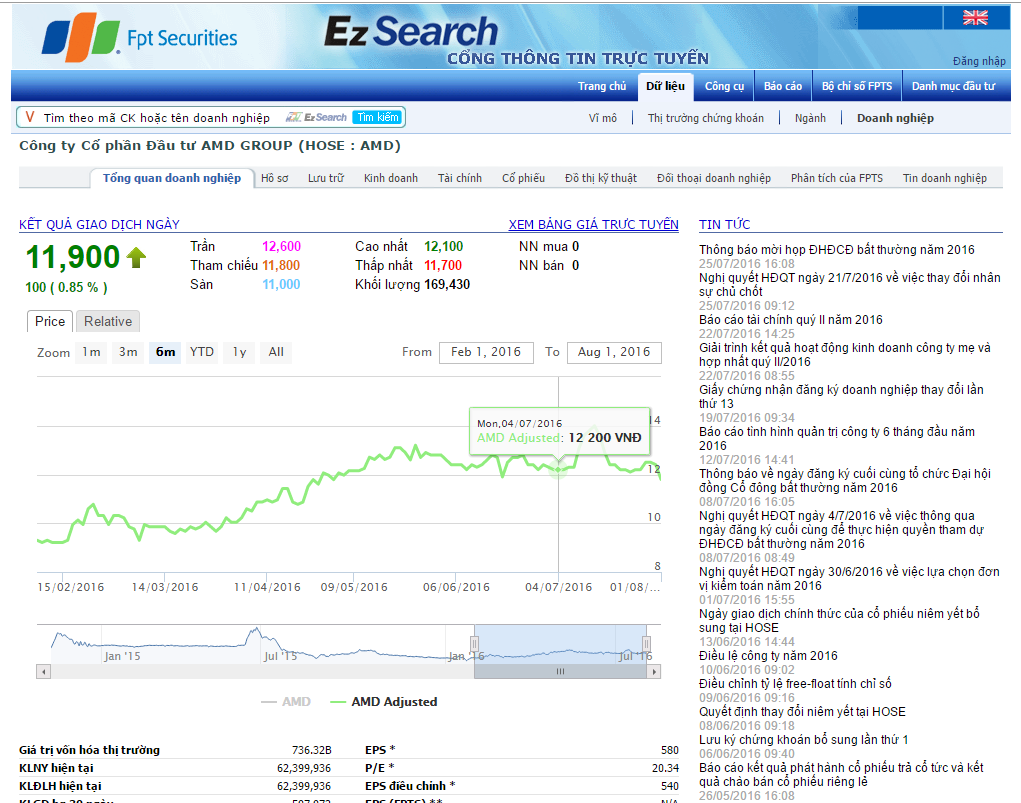Toggle the AMD Adjusted series in legend
This screenshot has height=803, width=1021.
(x=384, y=701)
